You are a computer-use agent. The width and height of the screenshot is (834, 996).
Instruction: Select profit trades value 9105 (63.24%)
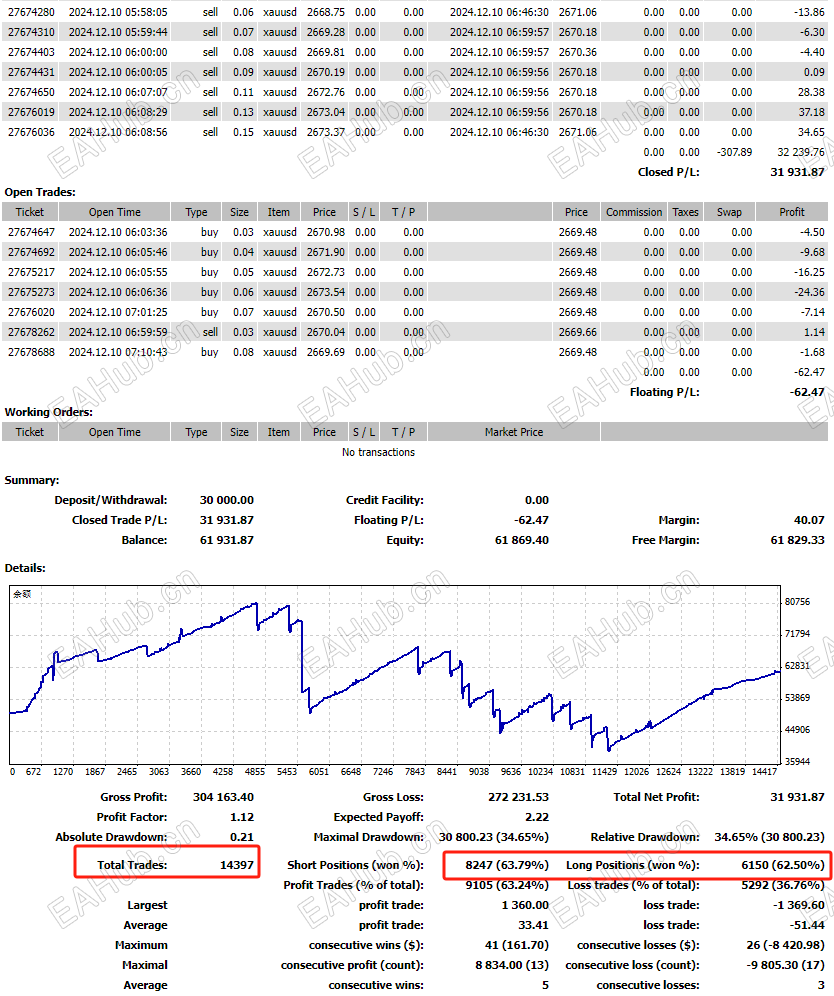(x=507, y=885)
